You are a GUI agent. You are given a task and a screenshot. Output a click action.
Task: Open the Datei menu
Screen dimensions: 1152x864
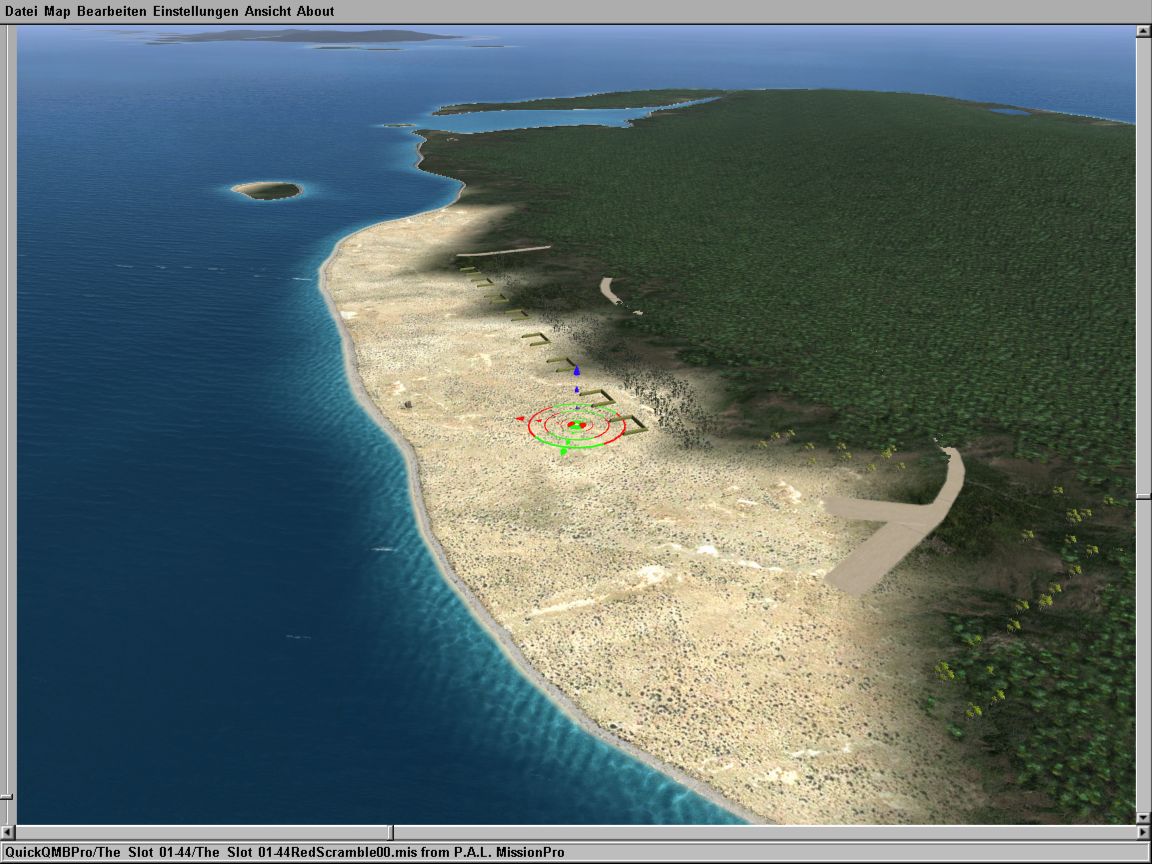coord(21,11)
